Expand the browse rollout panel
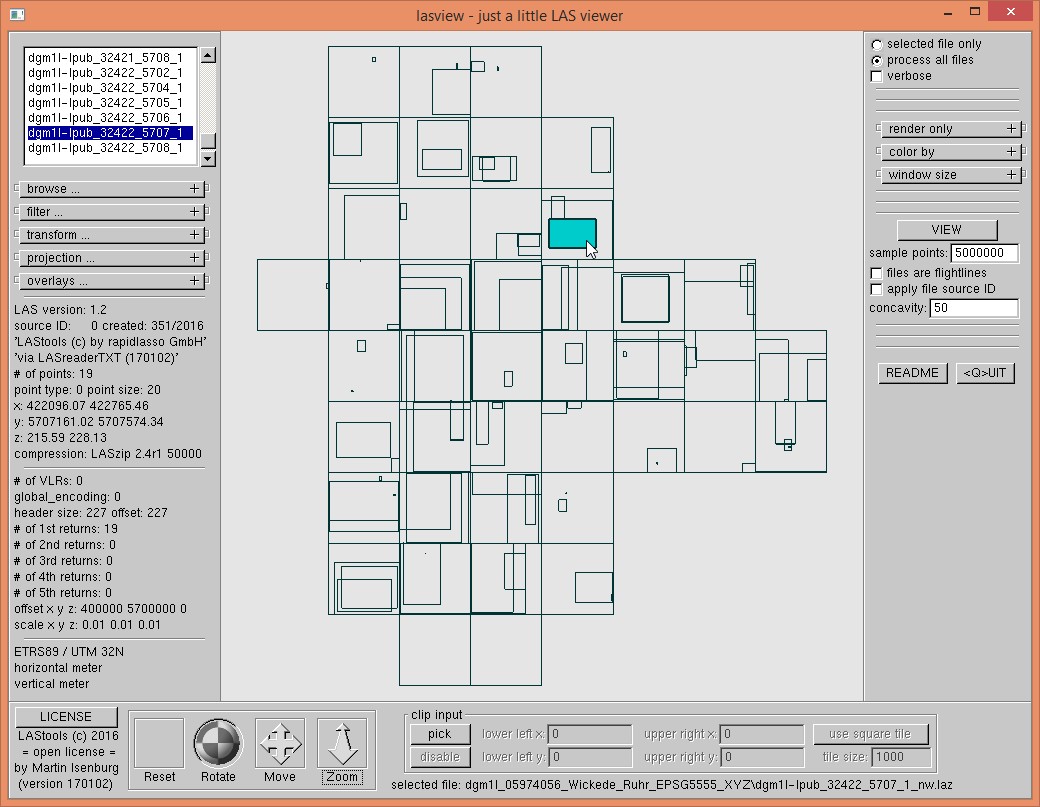The height and width of the screenshot is (807, 1040). (110, 189)
